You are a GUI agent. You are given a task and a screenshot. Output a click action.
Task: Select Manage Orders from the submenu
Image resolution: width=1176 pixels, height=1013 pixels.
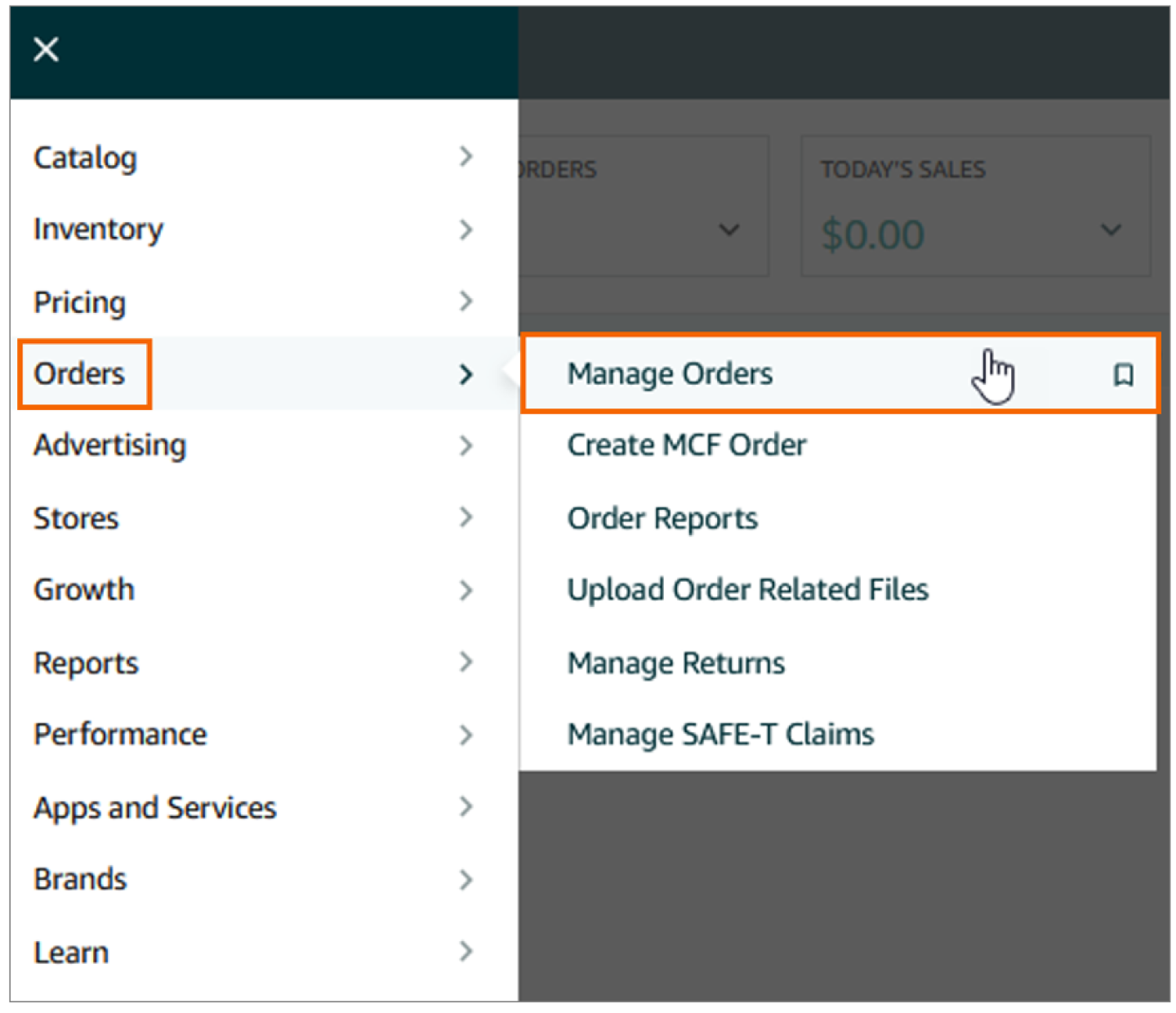tap(670, 373)
